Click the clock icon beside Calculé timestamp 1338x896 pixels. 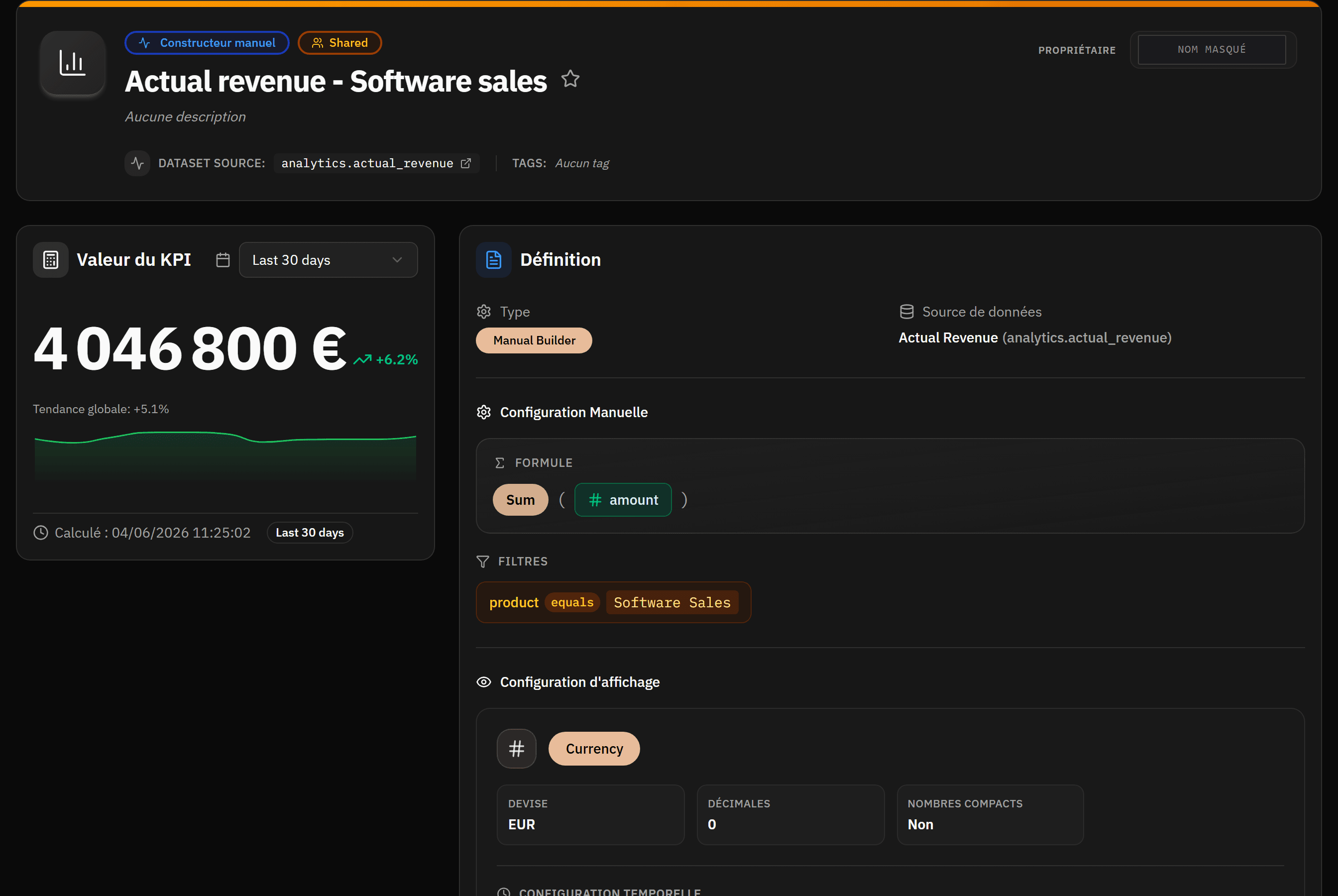40,533
